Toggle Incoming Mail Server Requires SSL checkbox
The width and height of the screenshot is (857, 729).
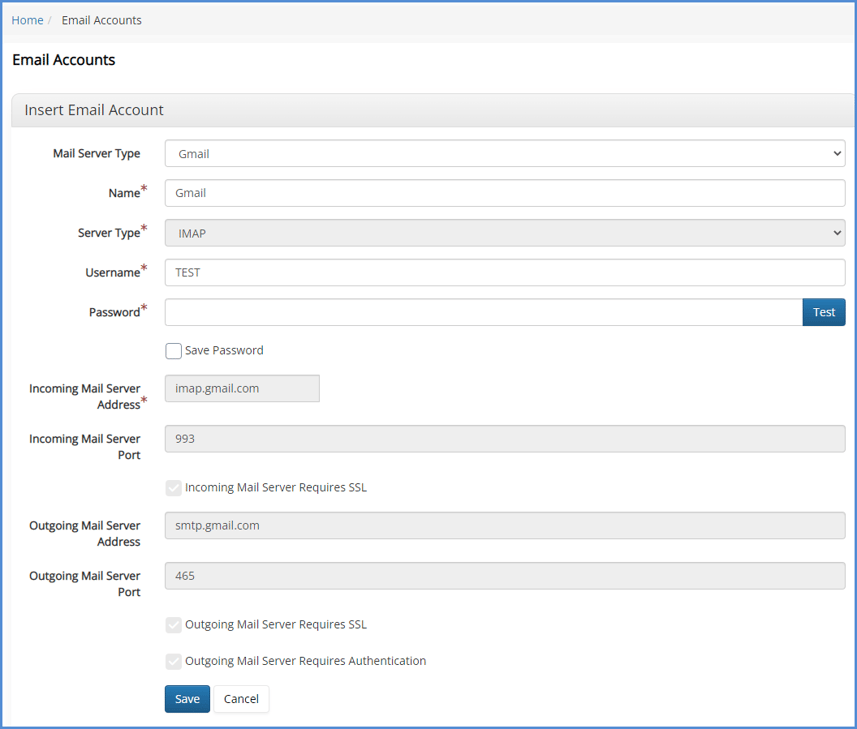[174, 488]
